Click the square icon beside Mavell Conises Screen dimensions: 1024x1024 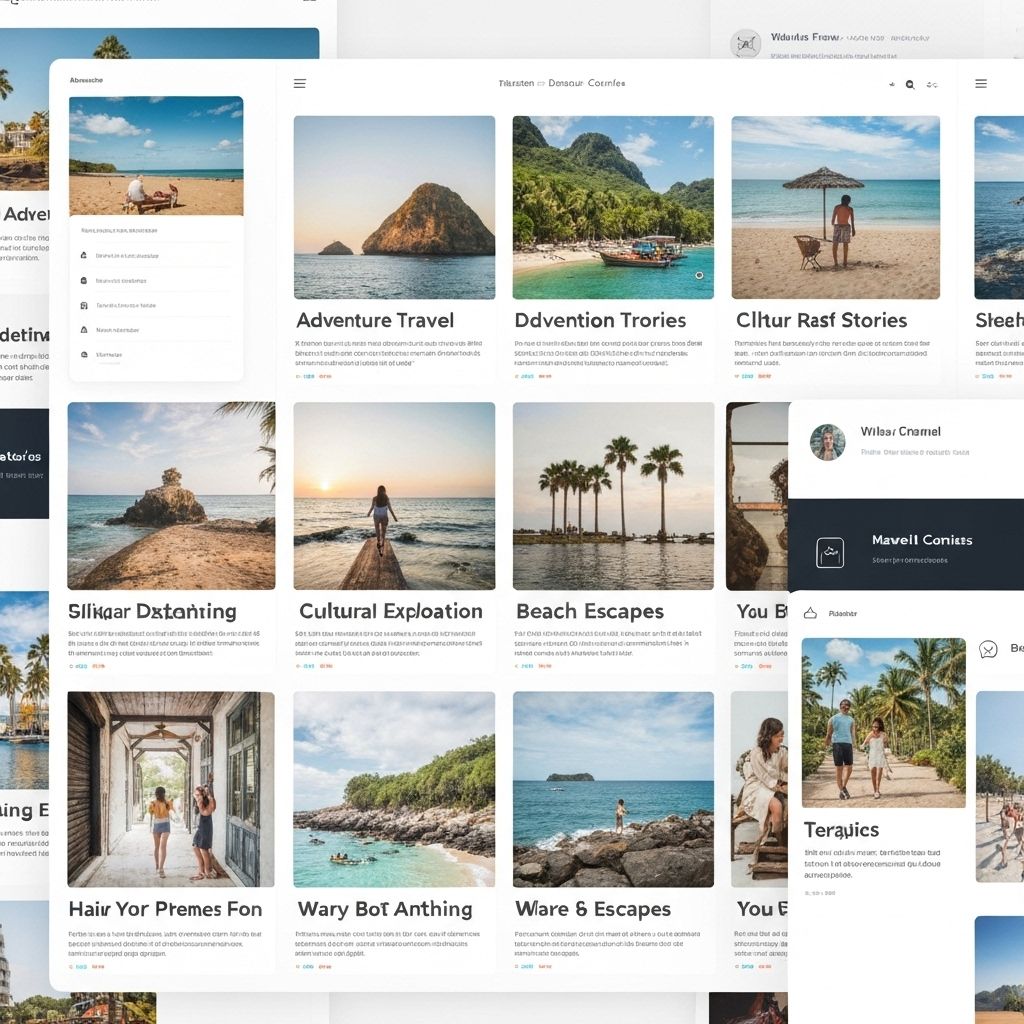830,552
